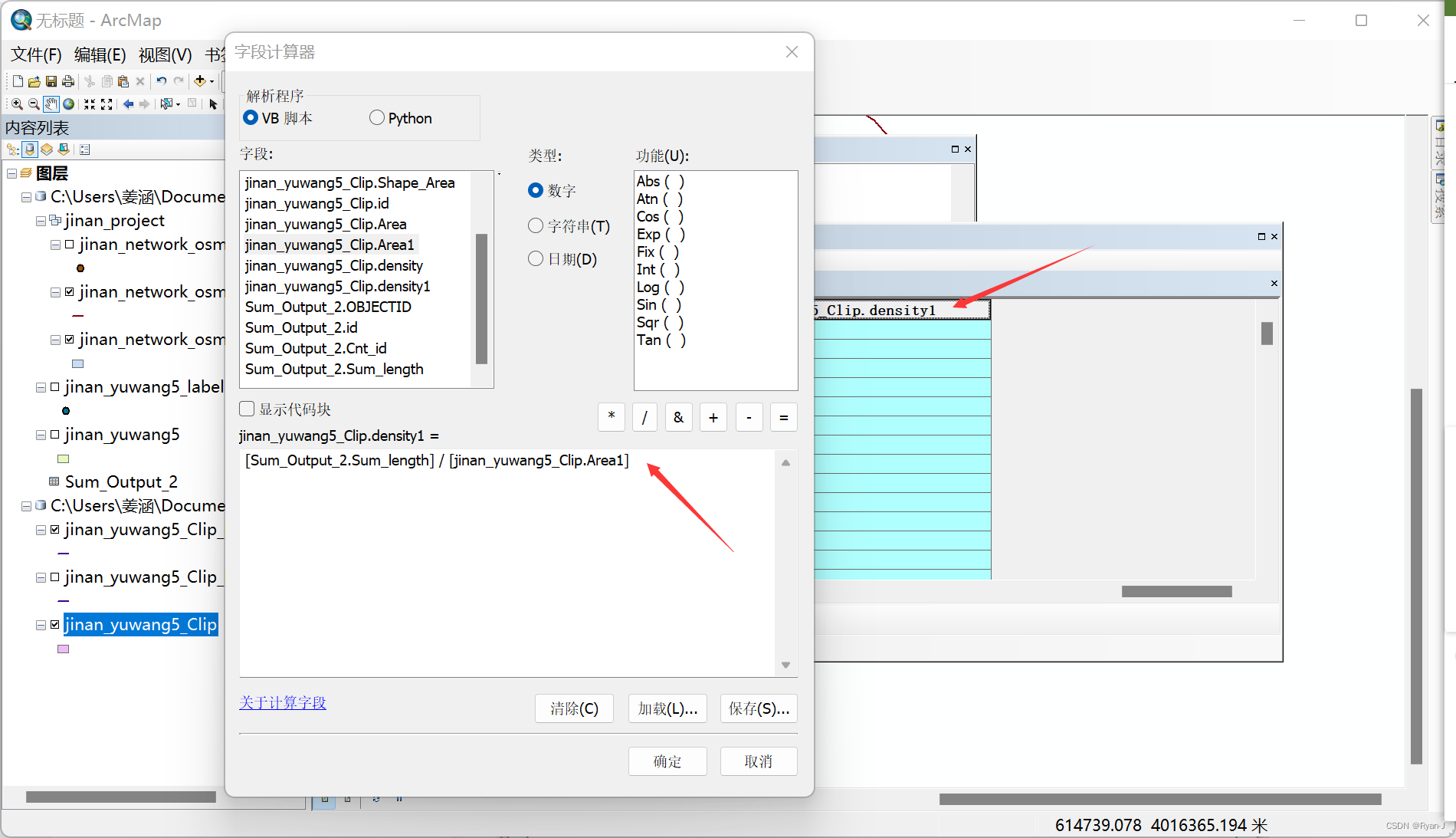Choose the Select Elements black arrow tool
The height and width of the screenshot is (838, 1456).
coord(214,104)
